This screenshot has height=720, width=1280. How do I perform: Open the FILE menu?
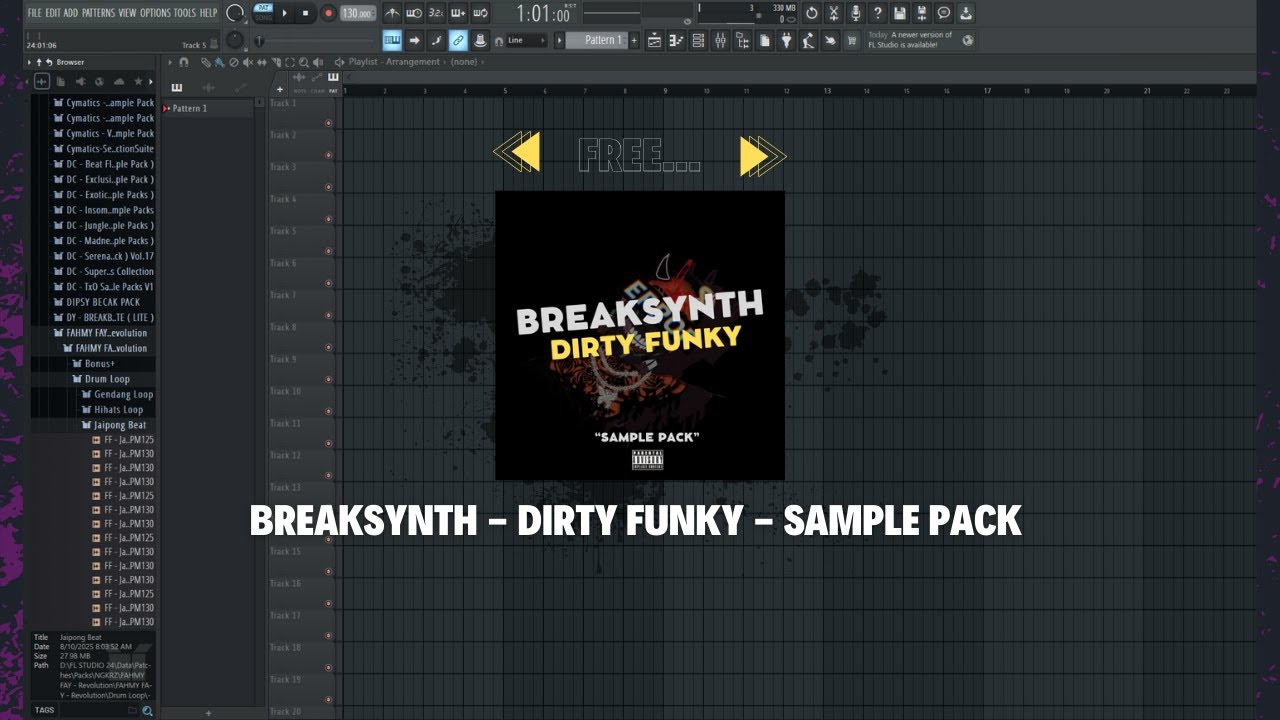click(34, 13)
